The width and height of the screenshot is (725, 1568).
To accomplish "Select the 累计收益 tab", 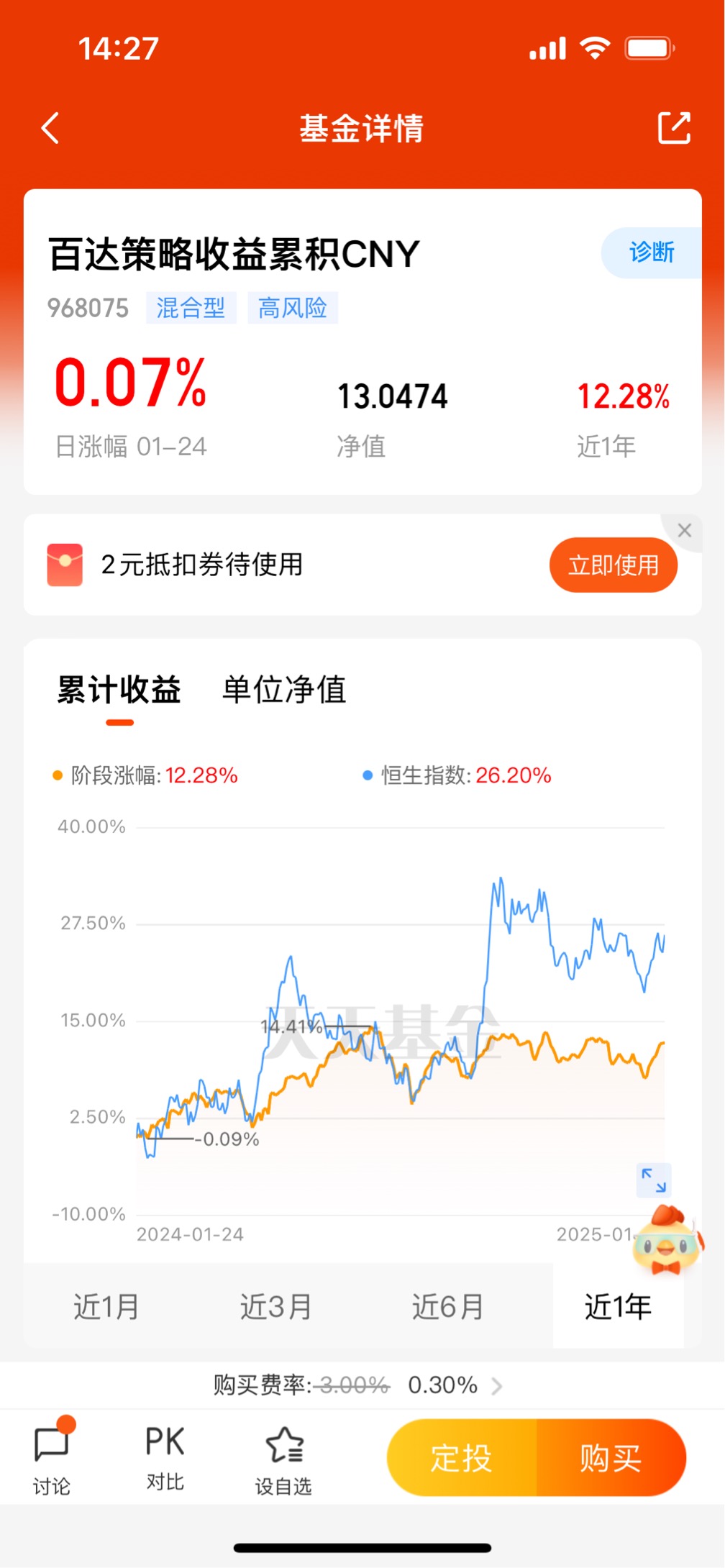I will point(119,689).
